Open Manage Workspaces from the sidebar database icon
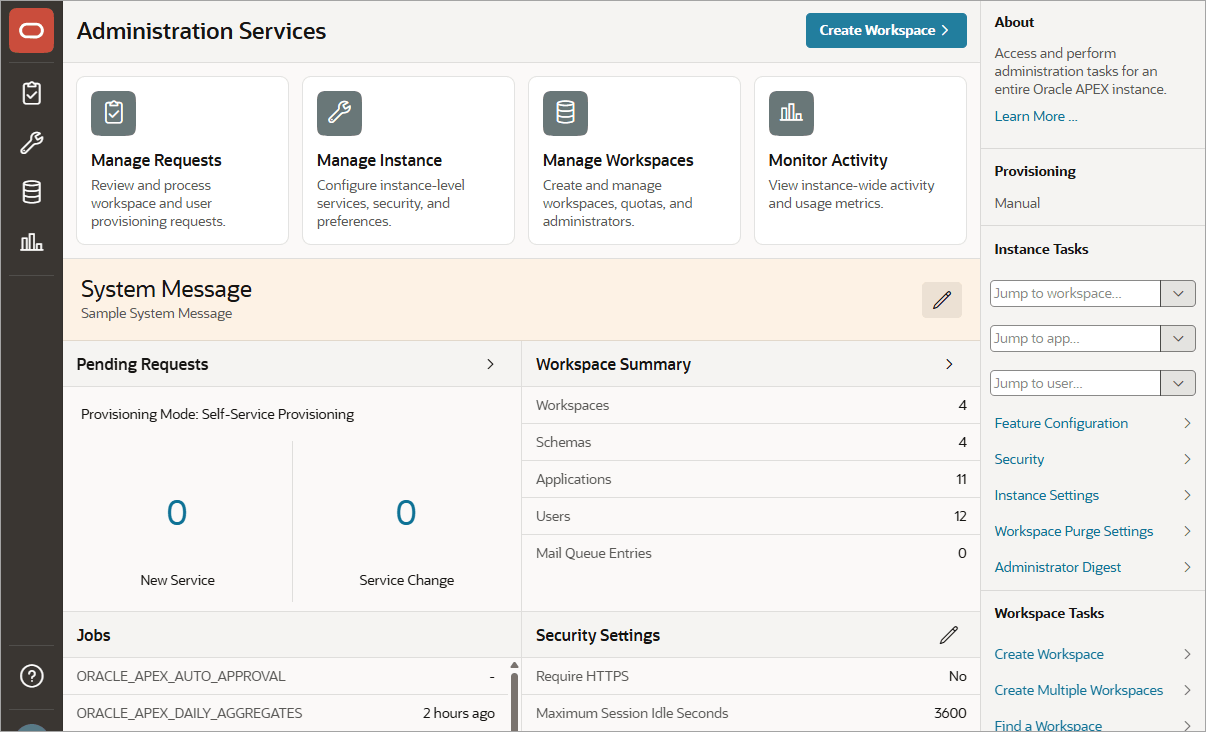 (x=31, y=192)
